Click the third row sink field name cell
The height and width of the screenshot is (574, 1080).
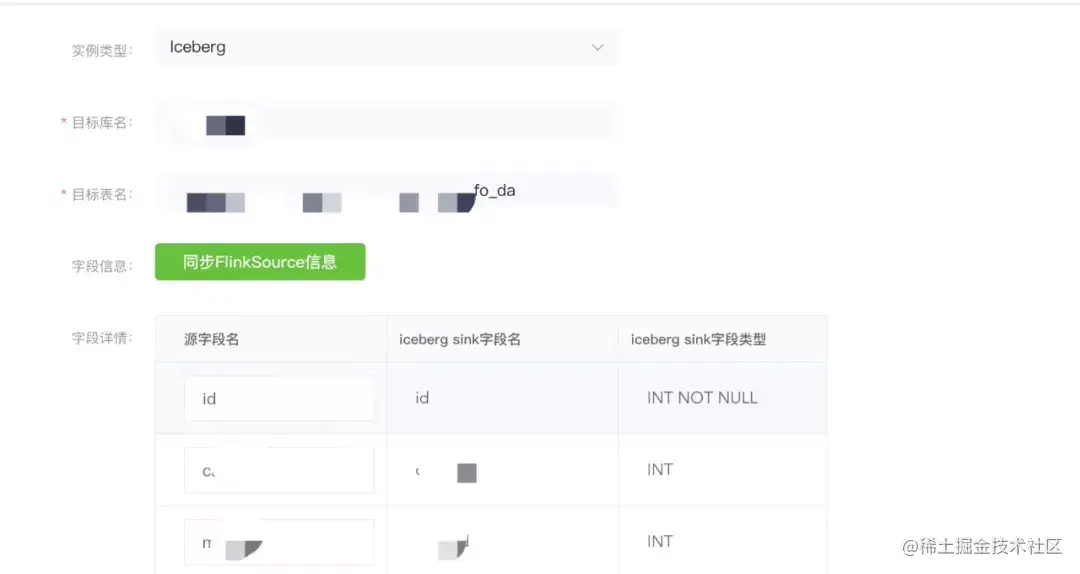(x=503, y=542)
